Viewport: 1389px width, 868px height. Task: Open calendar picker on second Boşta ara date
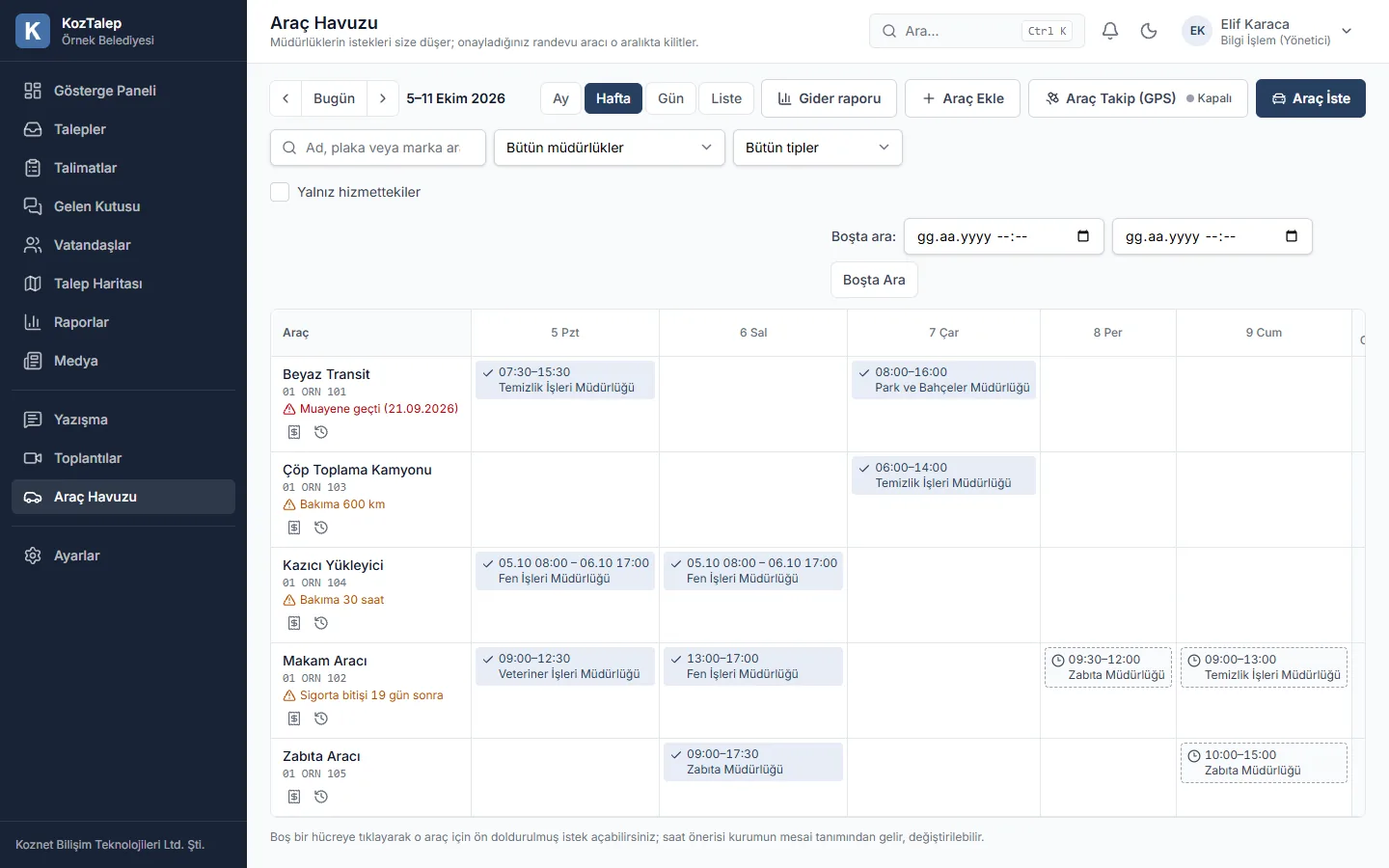pos(1292,236)
